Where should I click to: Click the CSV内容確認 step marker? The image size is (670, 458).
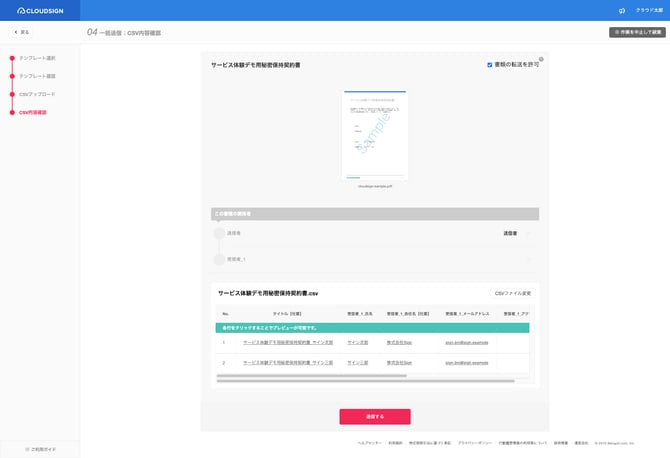12,112
